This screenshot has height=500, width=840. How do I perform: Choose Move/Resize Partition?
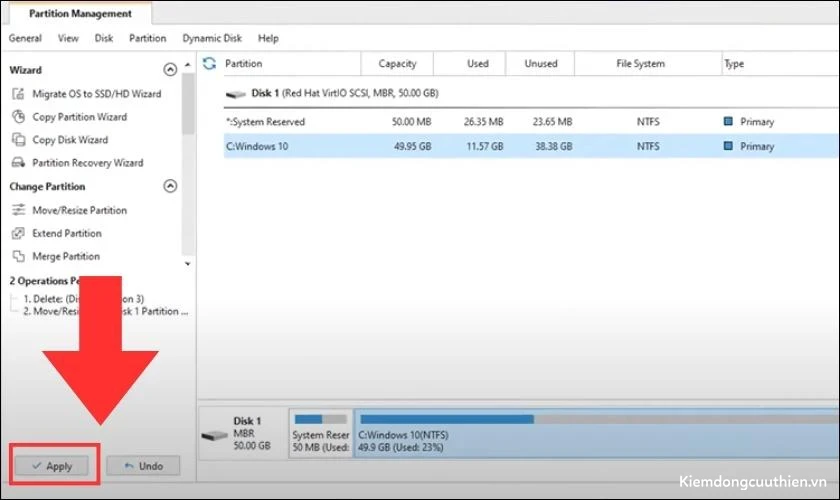[79, 210]
